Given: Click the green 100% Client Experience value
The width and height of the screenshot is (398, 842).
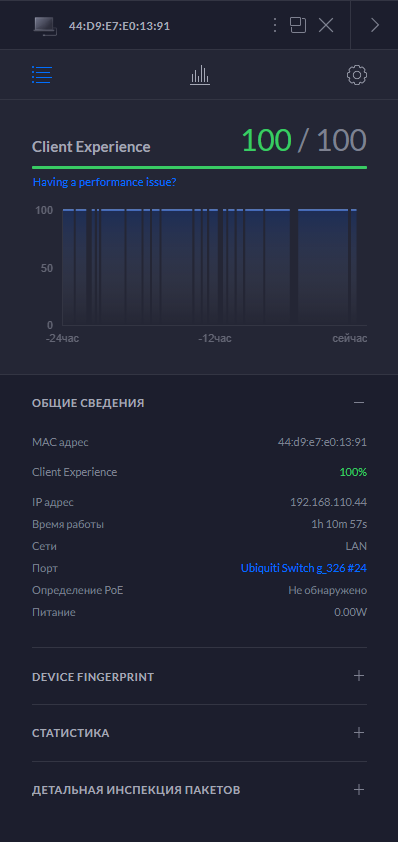Looking at the screenshot, I should [x=353, y=473].
